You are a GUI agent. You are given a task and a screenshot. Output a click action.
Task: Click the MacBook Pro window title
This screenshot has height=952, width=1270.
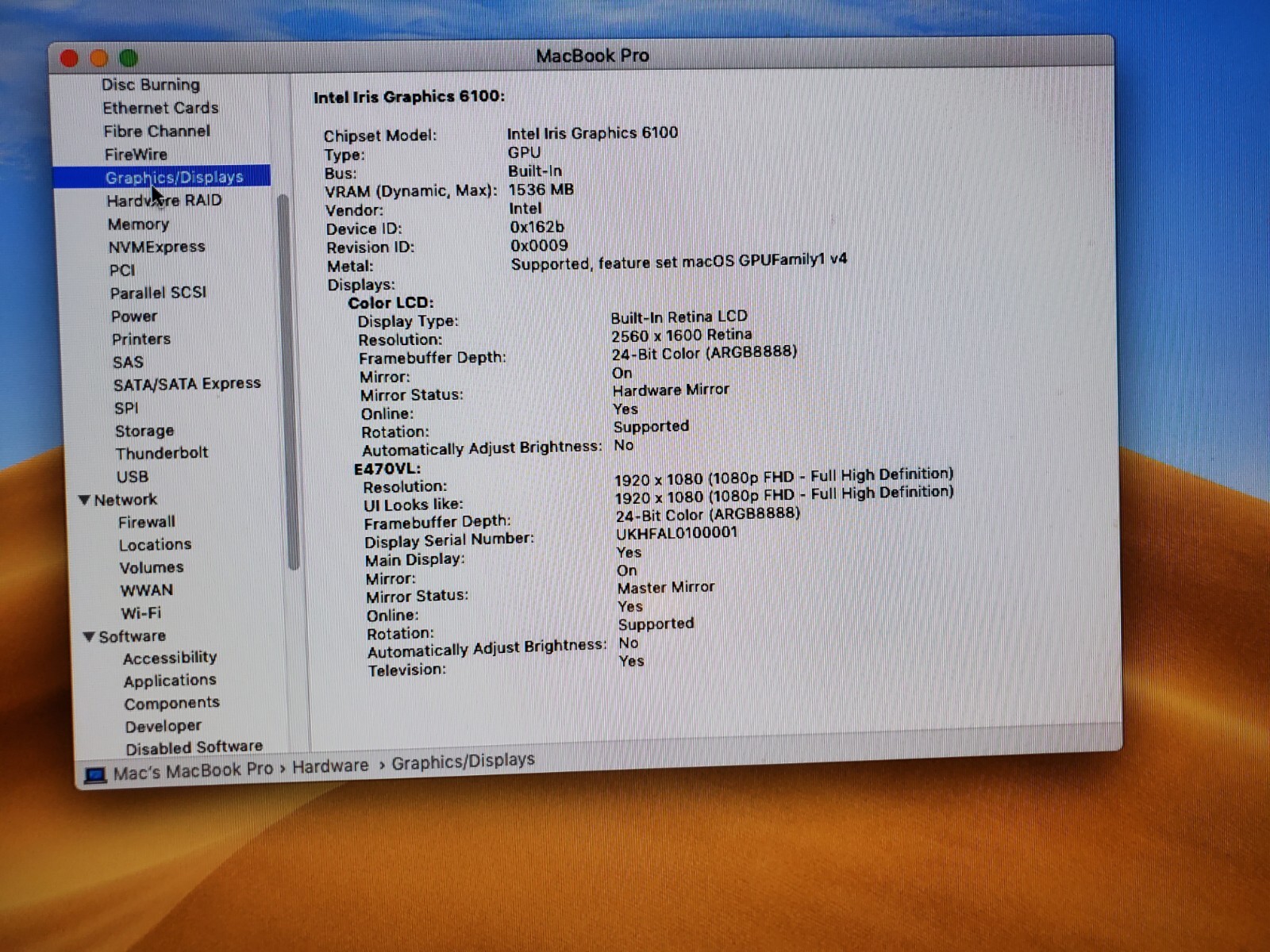pos(592,56)
